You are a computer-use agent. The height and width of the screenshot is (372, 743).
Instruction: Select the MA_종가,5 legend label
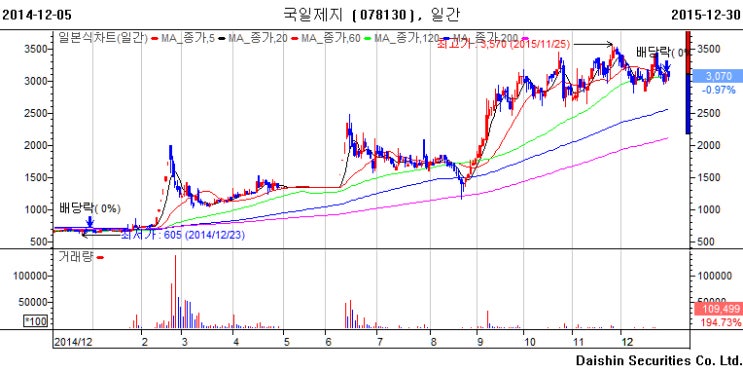188,38
